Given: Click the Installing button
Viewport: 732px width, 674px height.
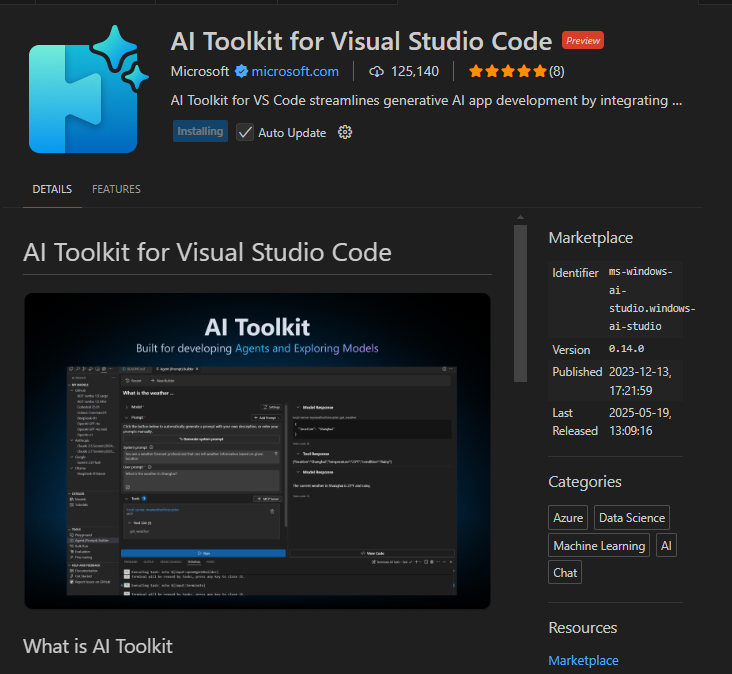Looking at the screenshot, I should click(200, 131).
